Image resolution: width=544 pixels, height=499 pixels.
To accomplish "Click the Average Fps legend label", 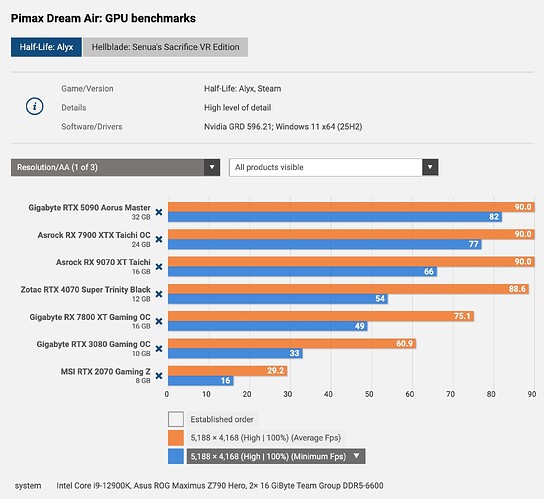I will tap(265, 438).
